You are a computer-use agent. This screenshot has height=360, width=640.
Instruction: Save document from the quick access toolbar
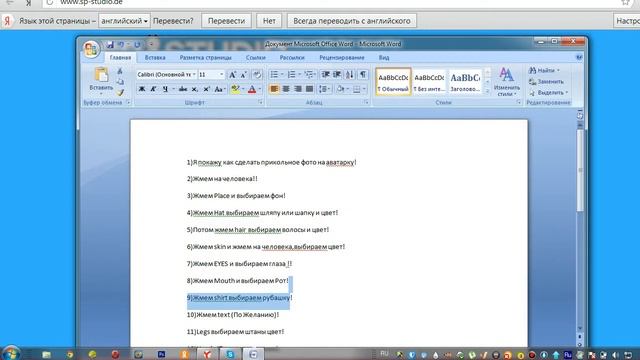coord(110,44)
